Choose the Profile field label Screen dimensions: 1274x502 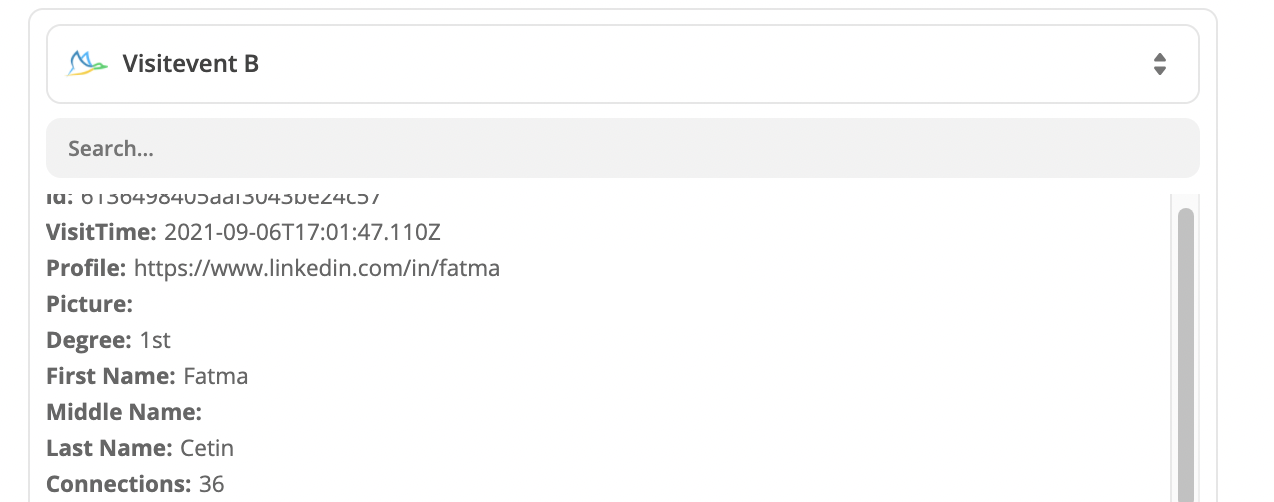(x=86, y=268)
